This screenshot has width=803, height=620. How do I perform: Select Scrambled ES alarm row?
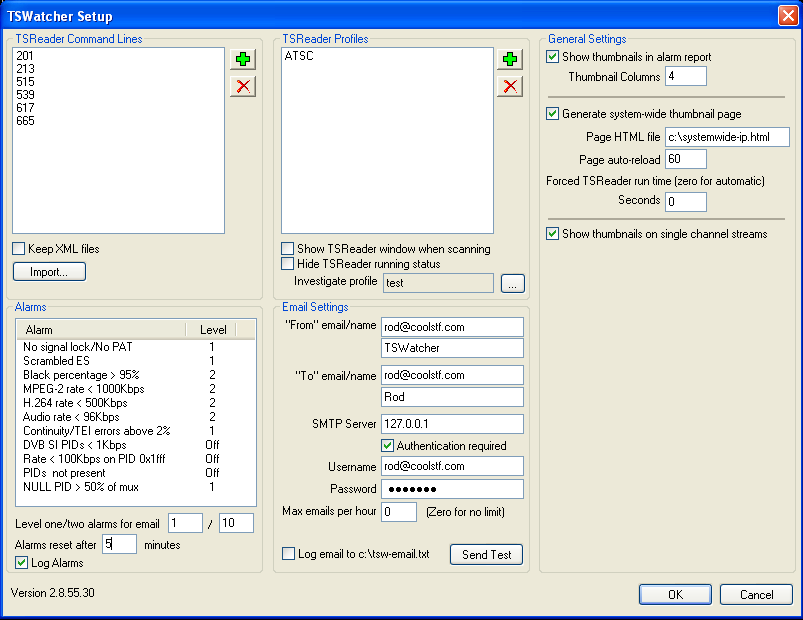(136, 361)
